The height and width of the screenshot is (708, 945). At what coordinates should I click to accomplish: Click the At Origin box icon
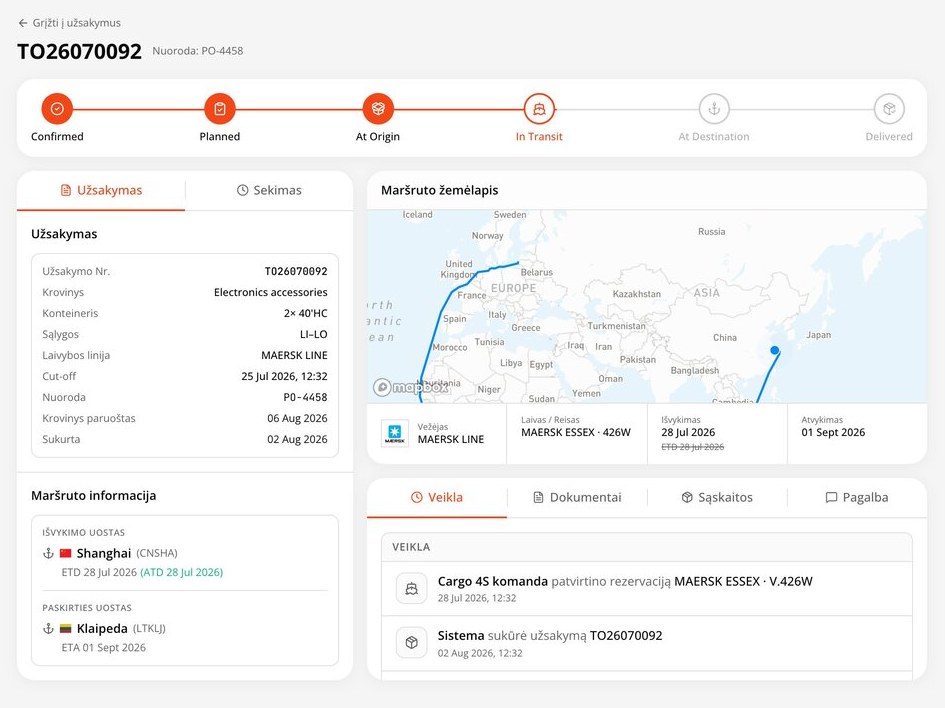point(378,109)
